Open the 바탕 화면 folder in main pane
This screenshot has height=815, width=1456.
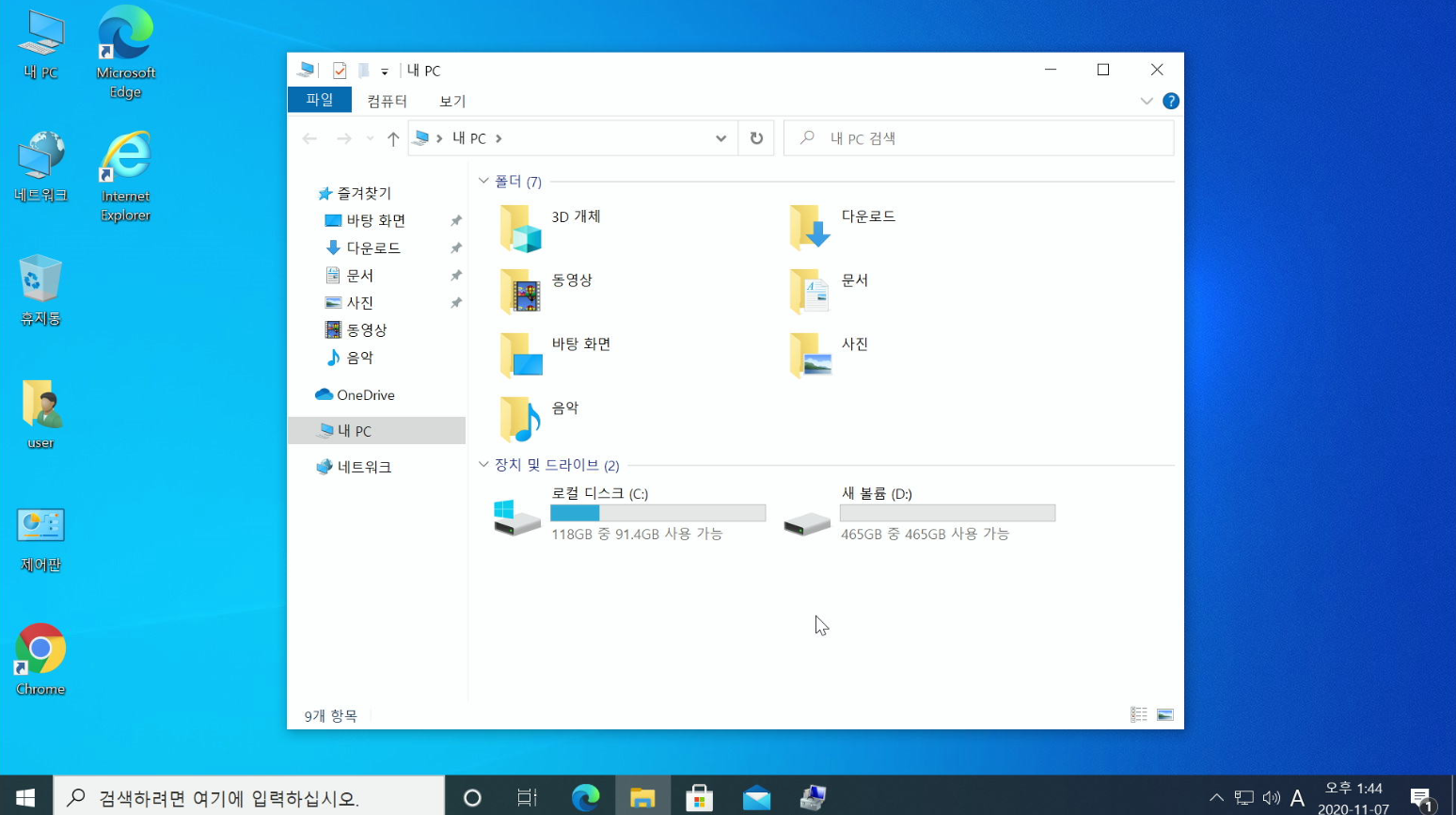(x=555, y=355)
